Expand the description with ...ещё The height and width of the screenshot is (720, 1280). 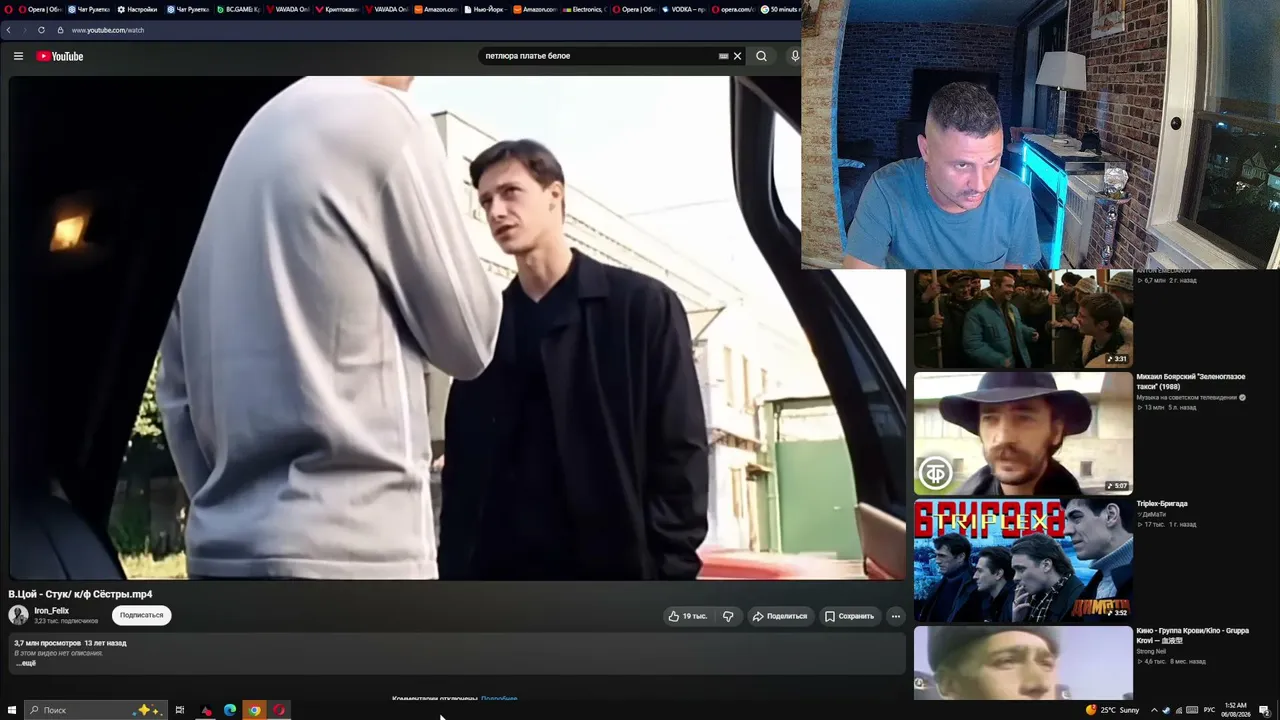pyautogui.click(x=26, y=663)
